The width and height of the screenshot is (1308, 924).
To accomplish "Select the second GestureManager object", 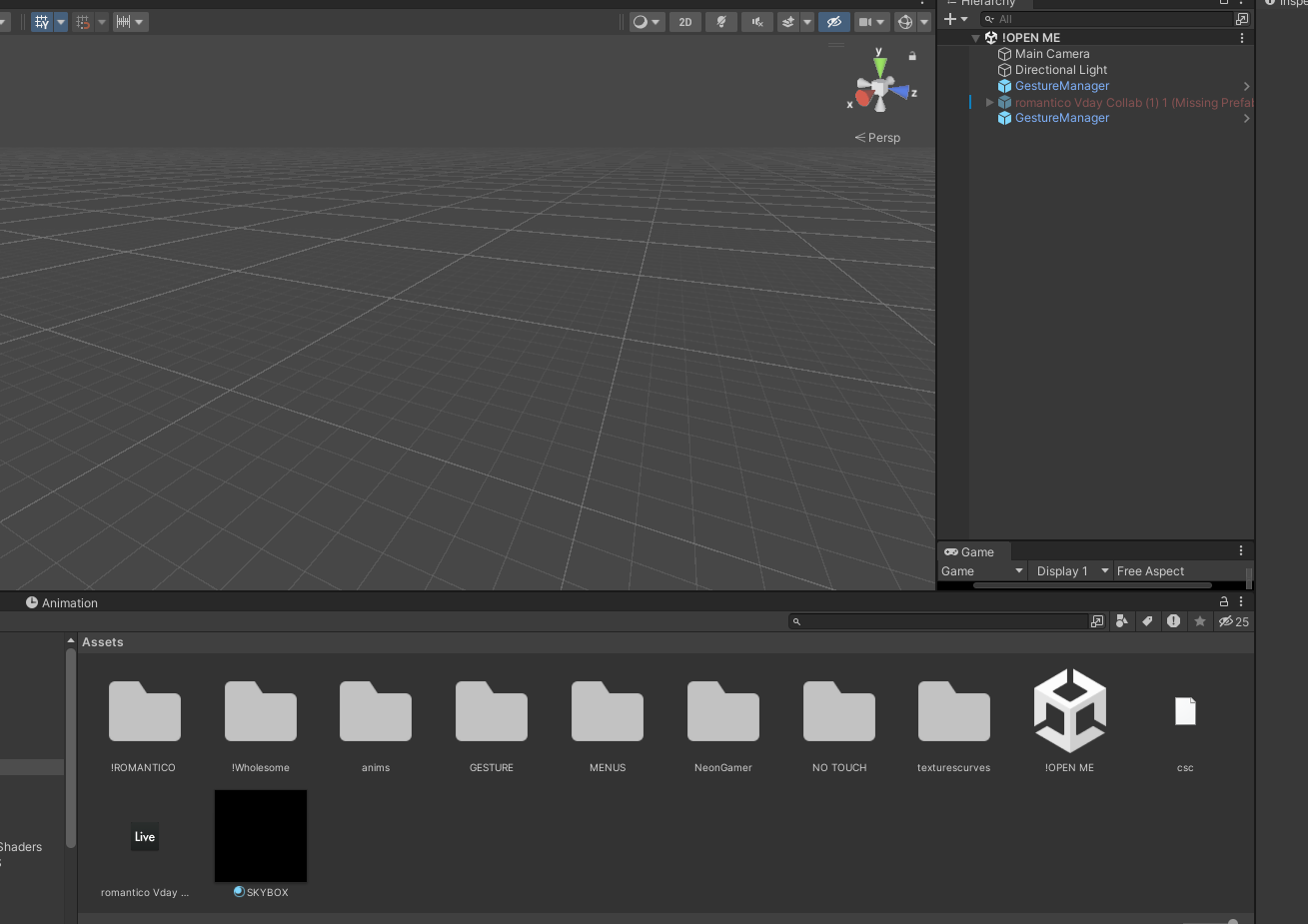I will (x=1062, y=118).
